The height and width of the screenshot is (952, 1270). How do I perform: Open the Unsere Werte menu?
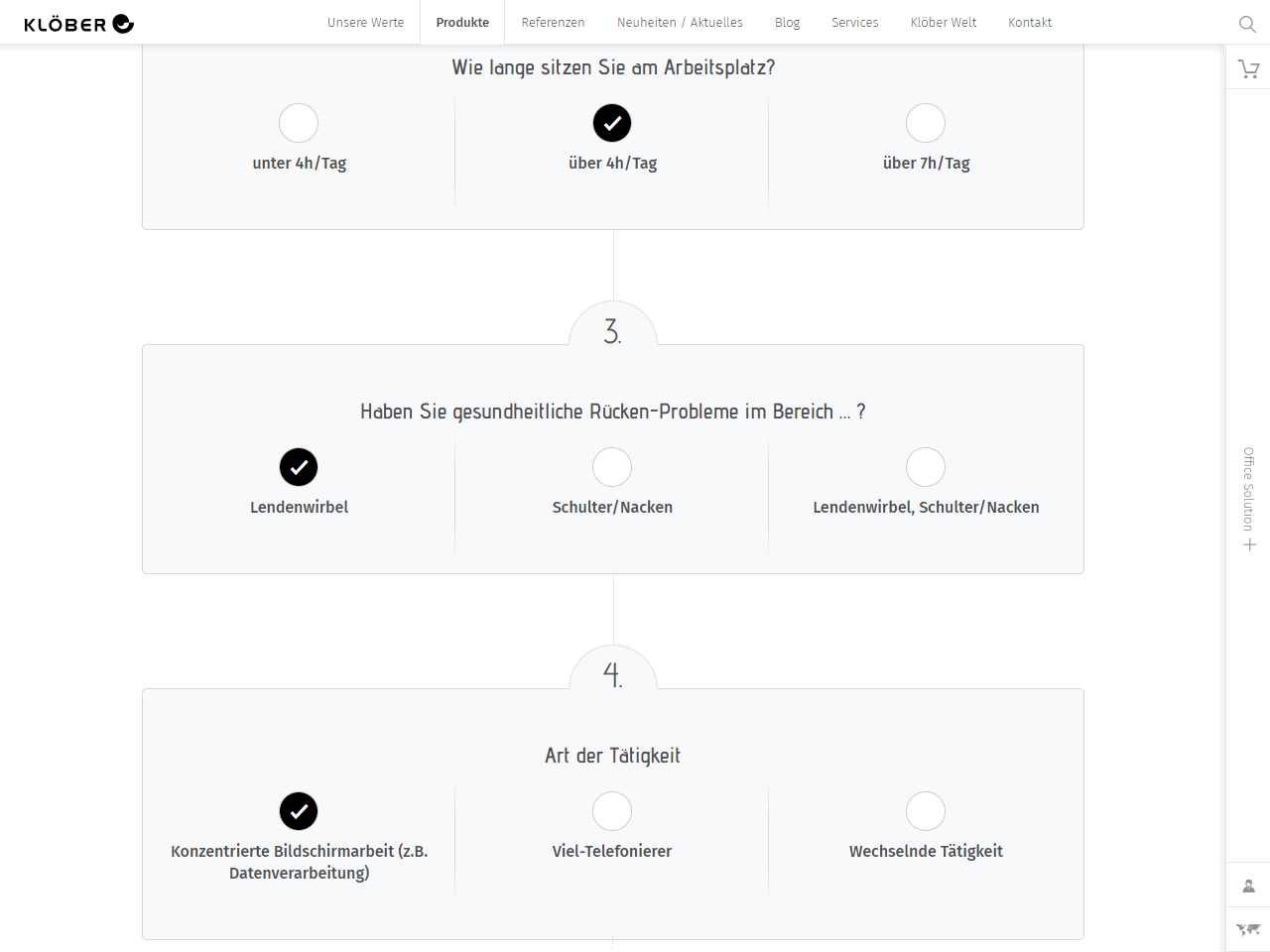(366, 22)
